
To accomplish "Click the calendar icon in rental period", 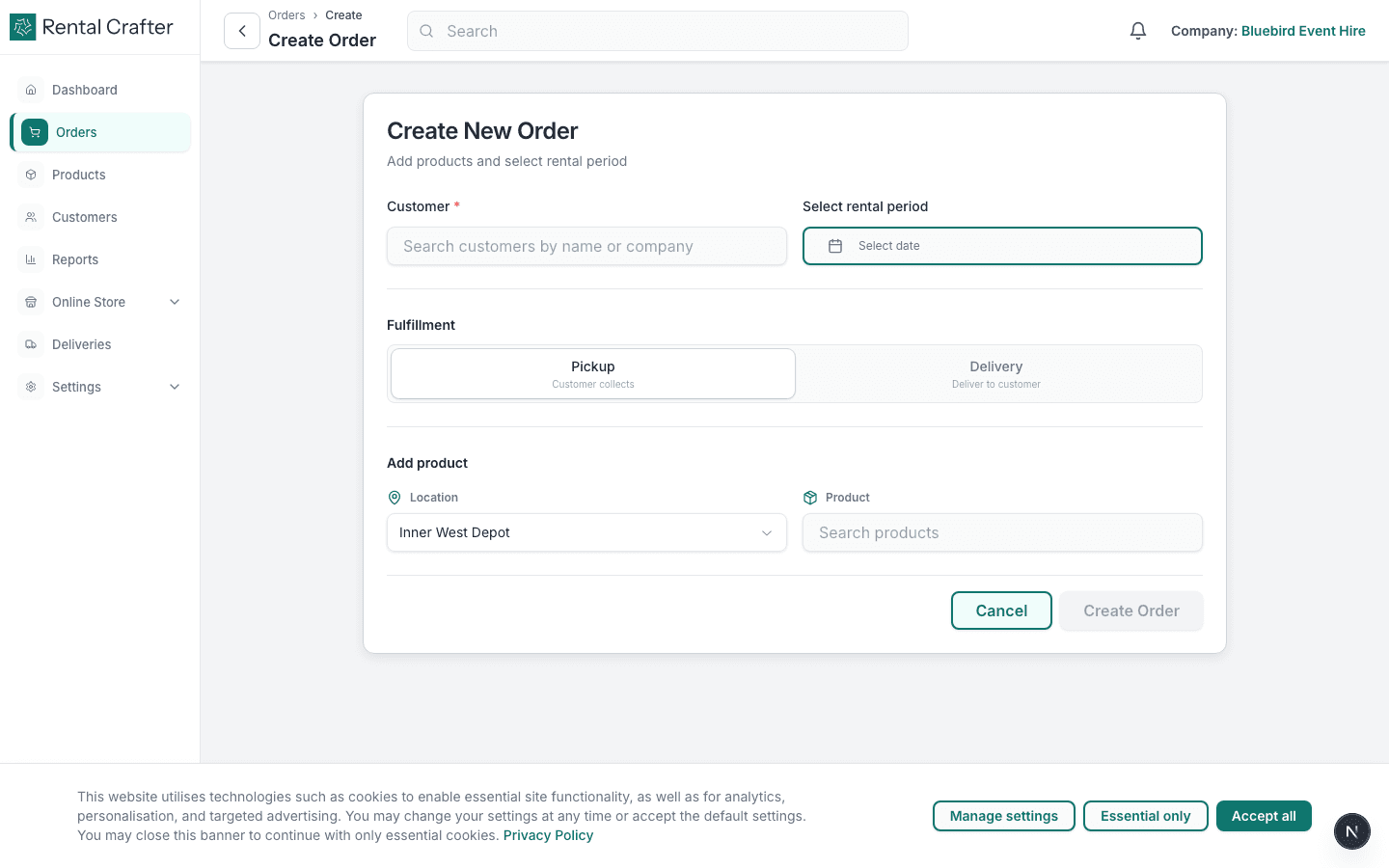I will click(x=835, y=246).
